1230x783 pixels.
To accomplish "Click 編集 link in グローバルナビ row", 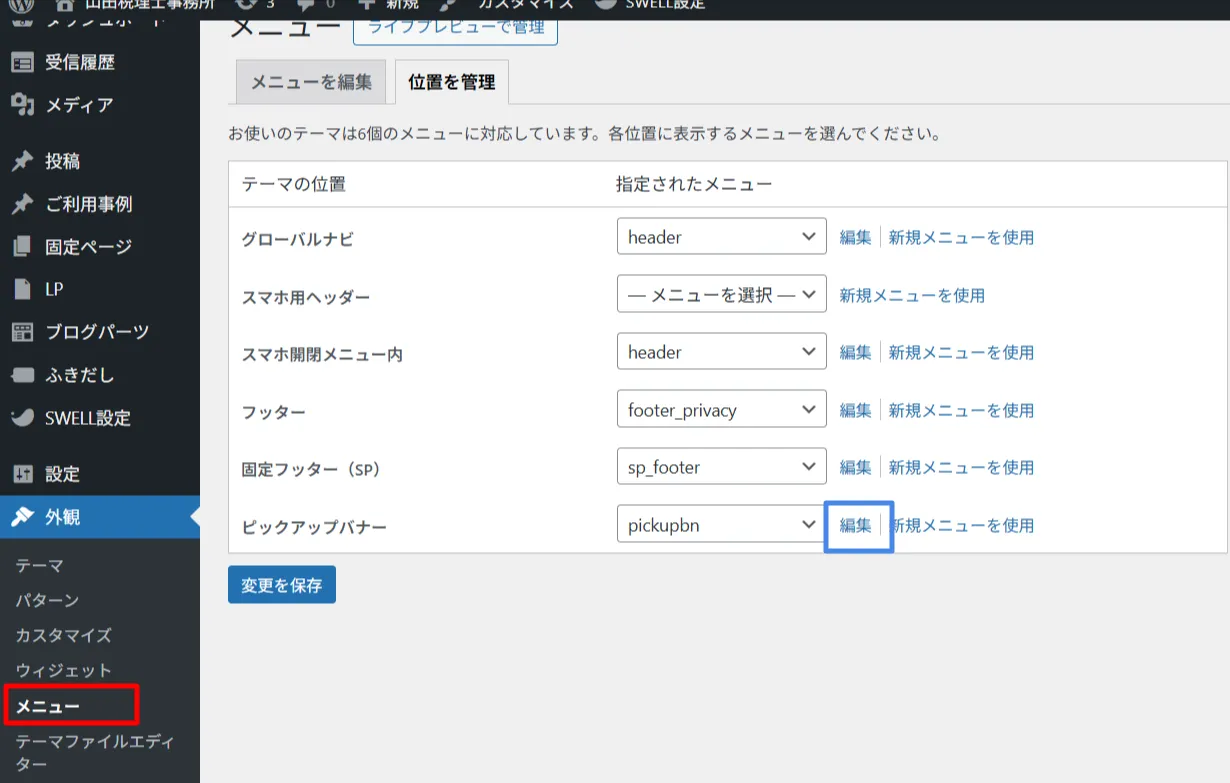I will (856, 237).
